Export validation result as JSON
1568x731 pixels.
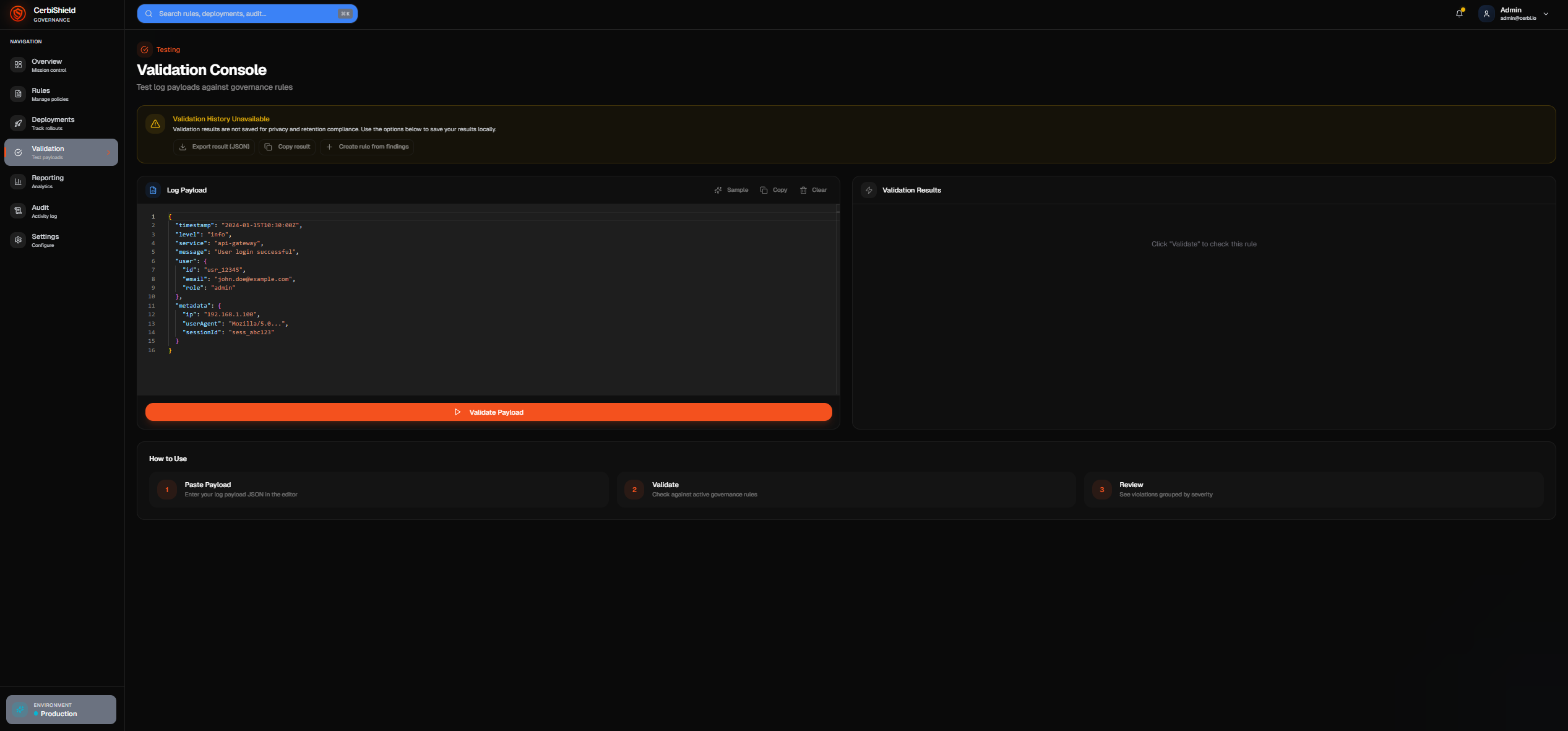(214, 147)
